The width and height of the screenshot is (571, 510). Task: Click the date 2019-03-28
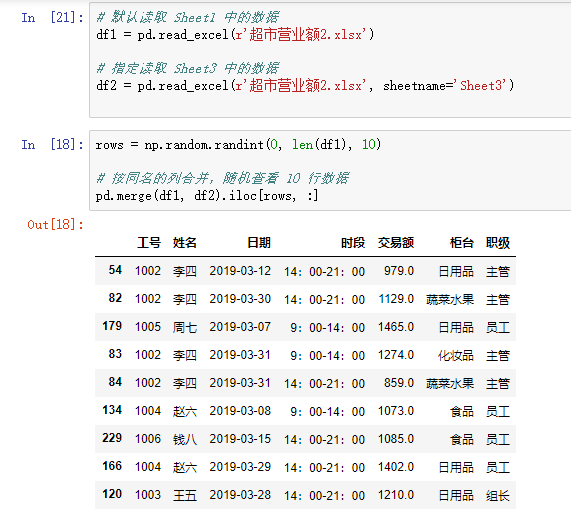(x=240, y=495)
